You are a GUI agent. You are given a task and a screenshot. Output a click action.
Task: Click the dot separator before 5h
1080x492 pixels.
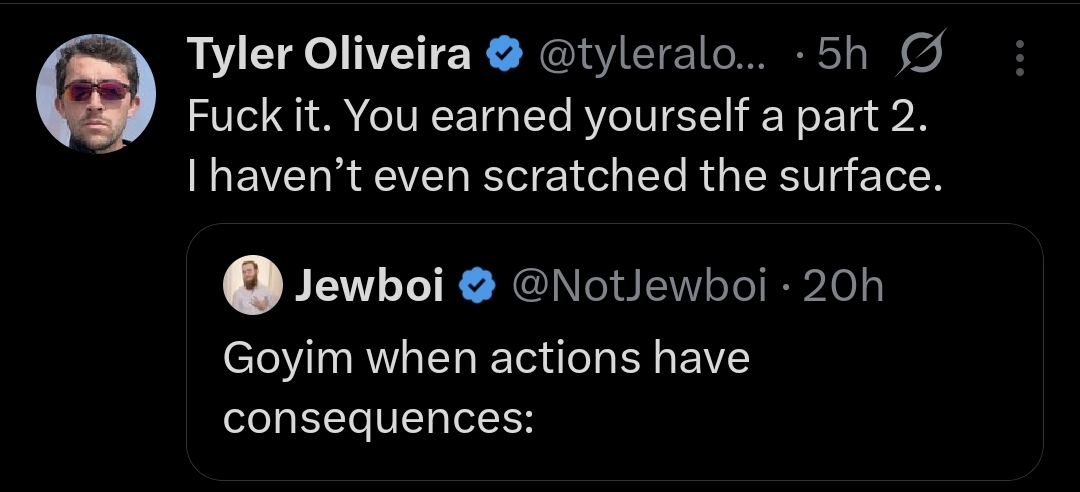coord(797,56)
